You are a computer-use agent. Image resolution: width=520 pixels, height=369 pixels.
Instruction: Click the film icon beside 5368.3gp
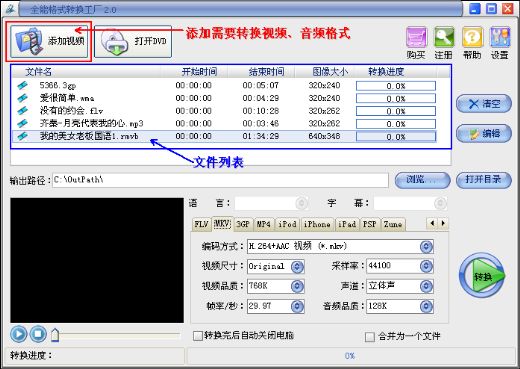point(22,86)
